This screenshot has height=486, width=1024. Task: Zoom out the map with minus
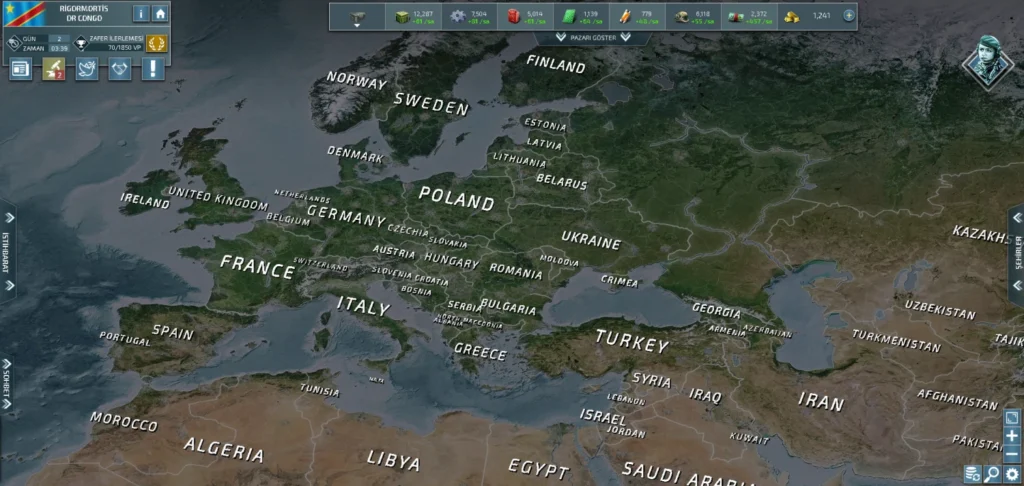(1012, 454)
